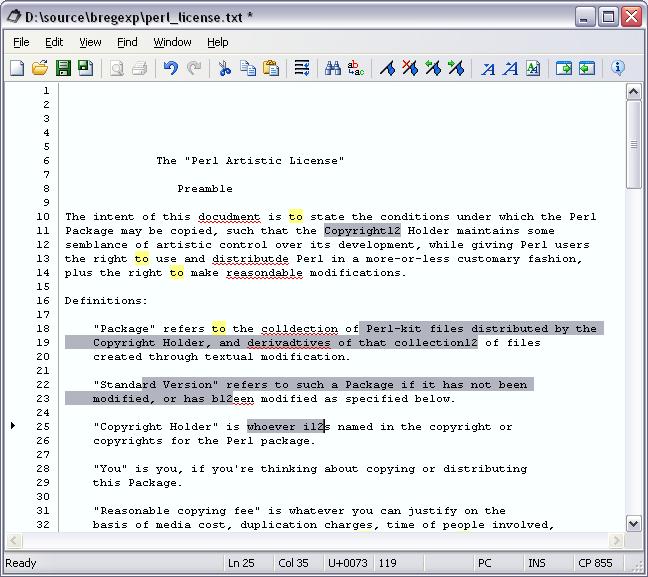This screenshot has width=648, height=577.
Task: Undo the last edit
Action: pos(171,68)
